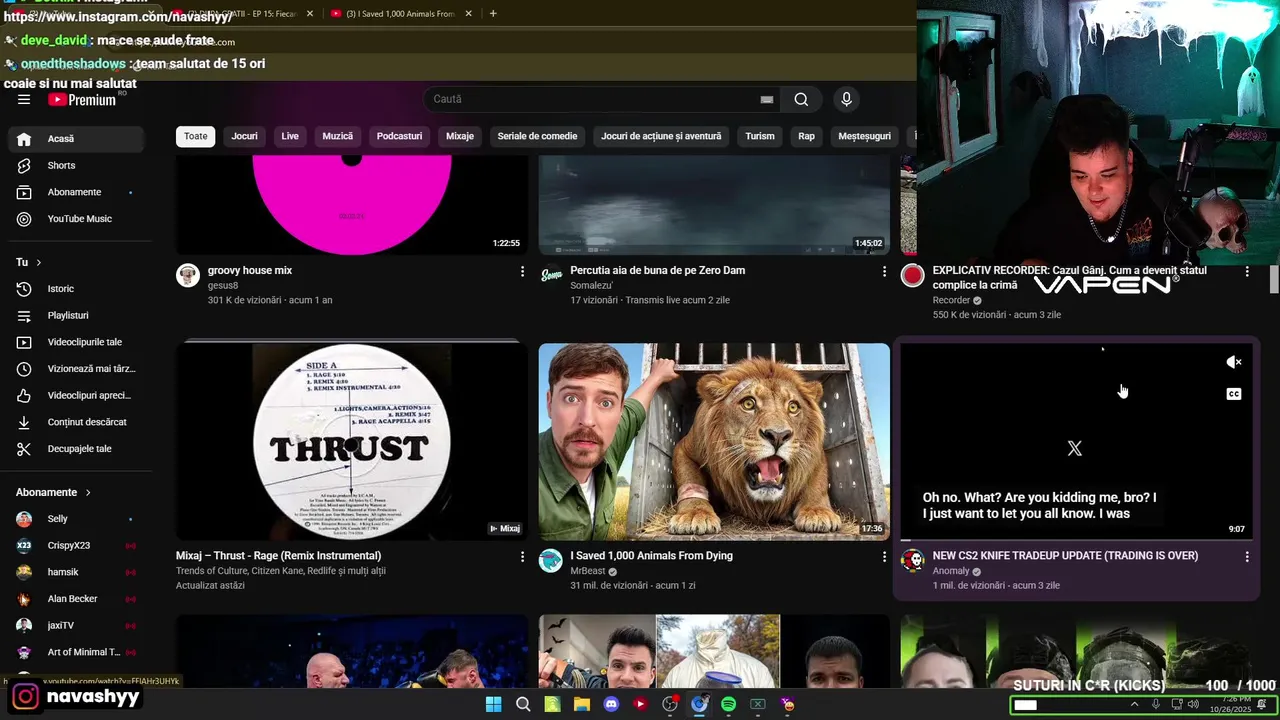
Task: Open Playlisturi in the sidebar
Action: pos(76,315)
